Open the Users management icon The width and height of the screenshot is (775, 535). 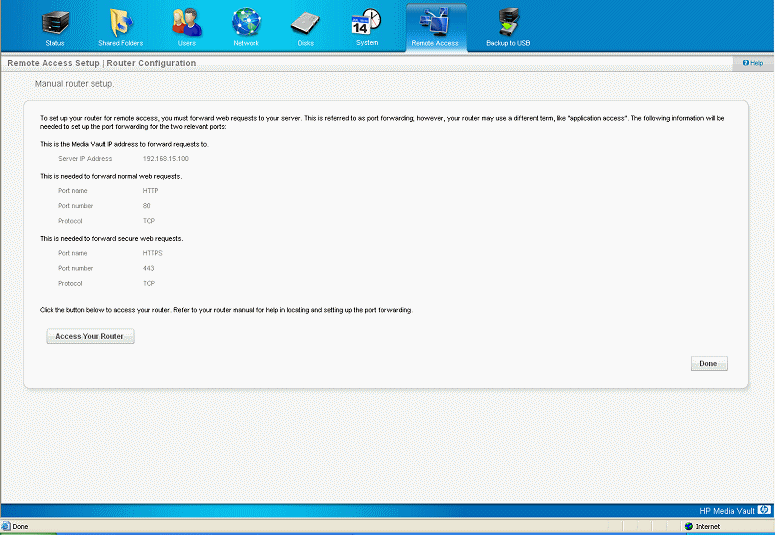click(x=185, y=23)
